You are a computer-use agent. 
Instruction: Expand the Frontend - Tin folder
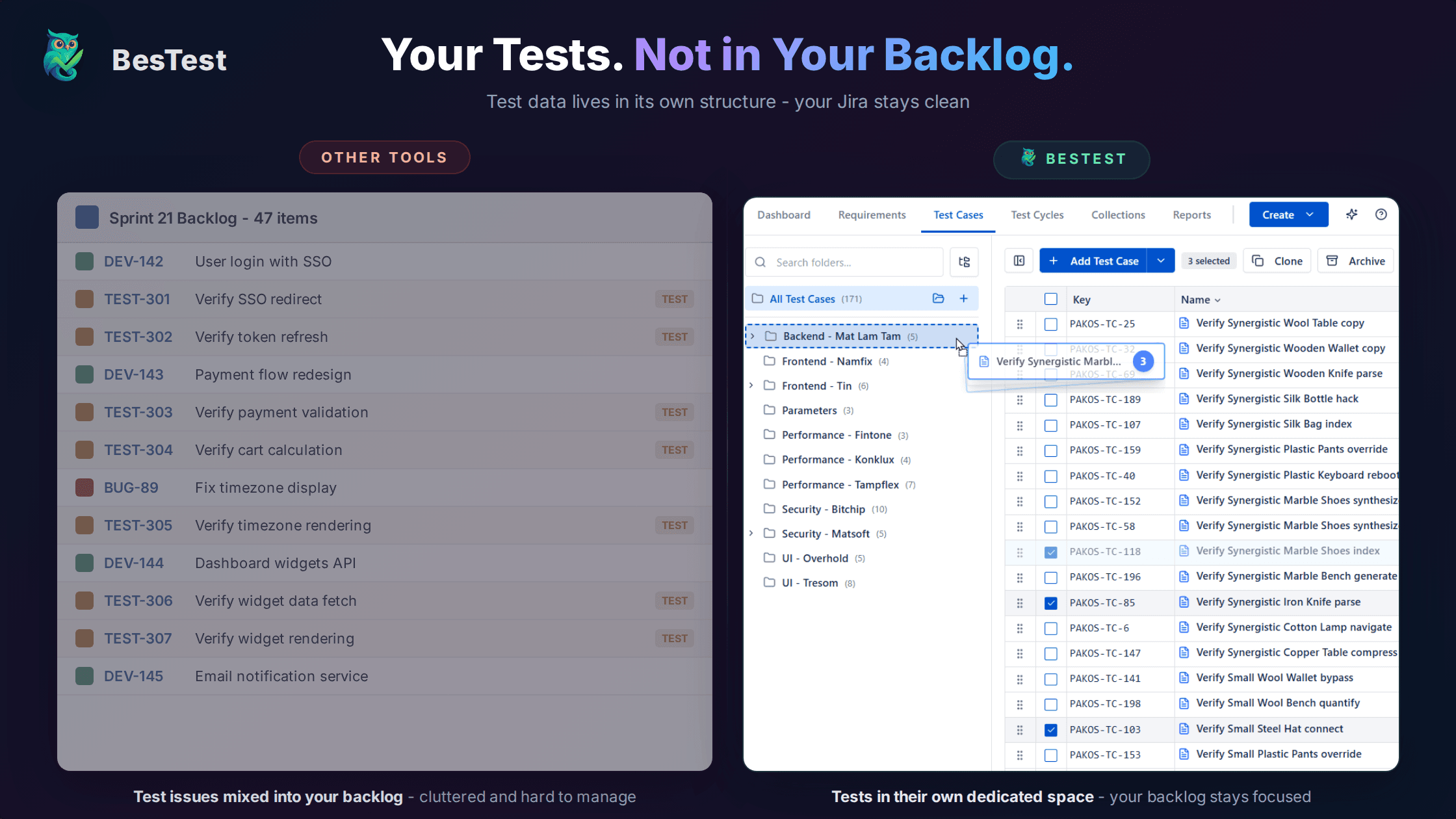click(751, 385)
